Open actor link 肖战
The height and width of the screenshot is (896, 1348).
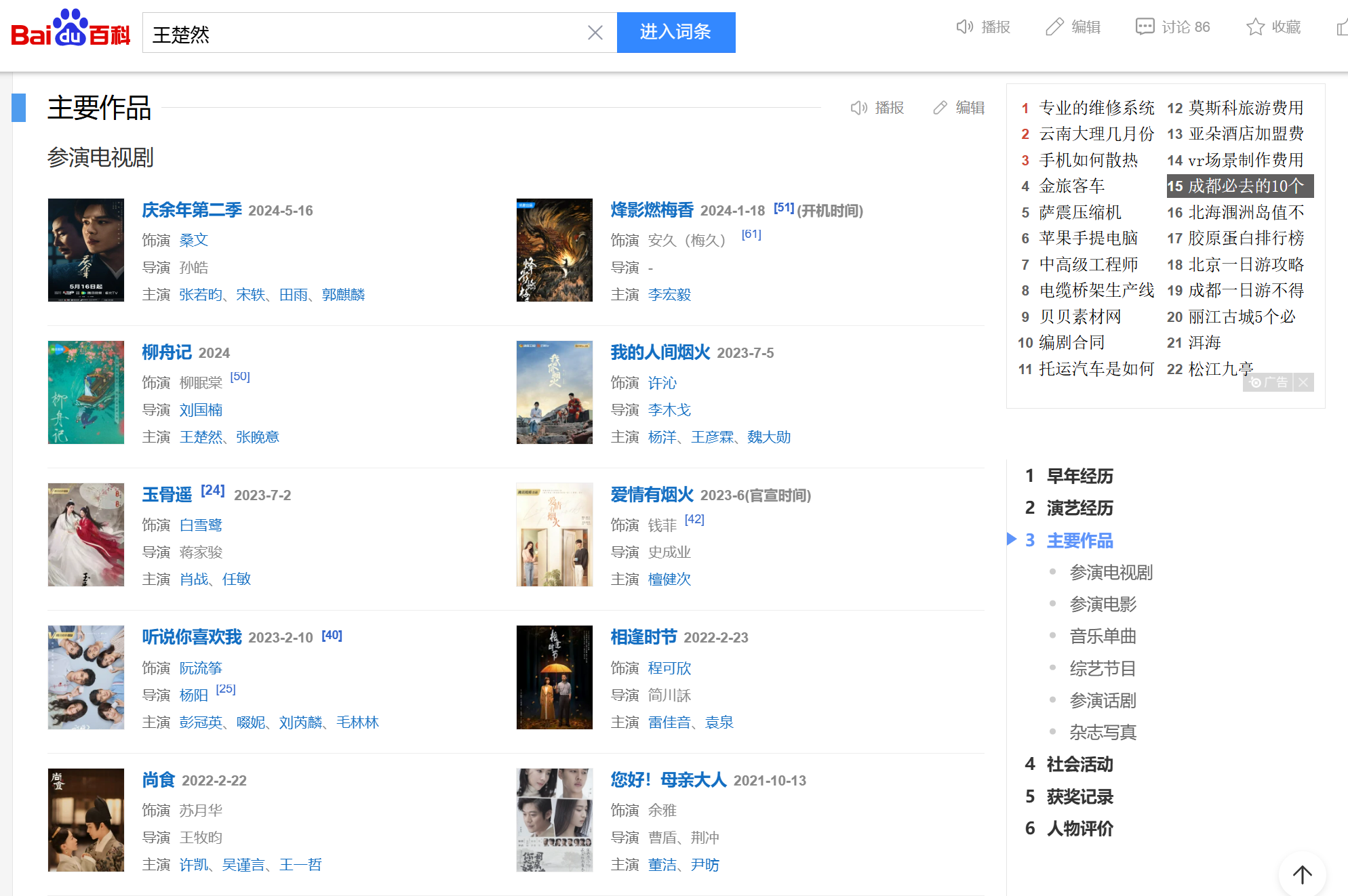pyautogui.click(x=194, y=579)
